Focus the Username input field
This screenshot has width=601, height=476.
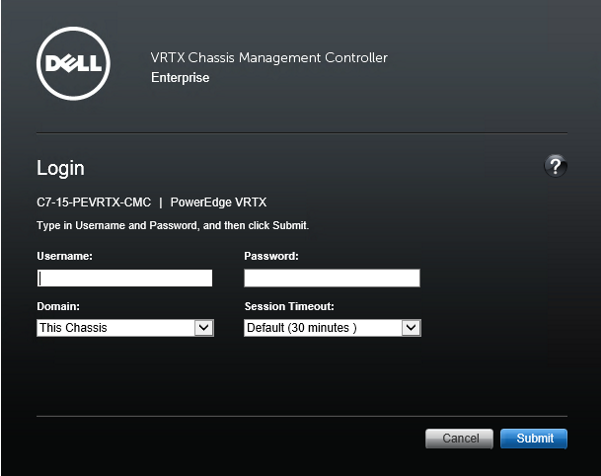click(125, 278)
